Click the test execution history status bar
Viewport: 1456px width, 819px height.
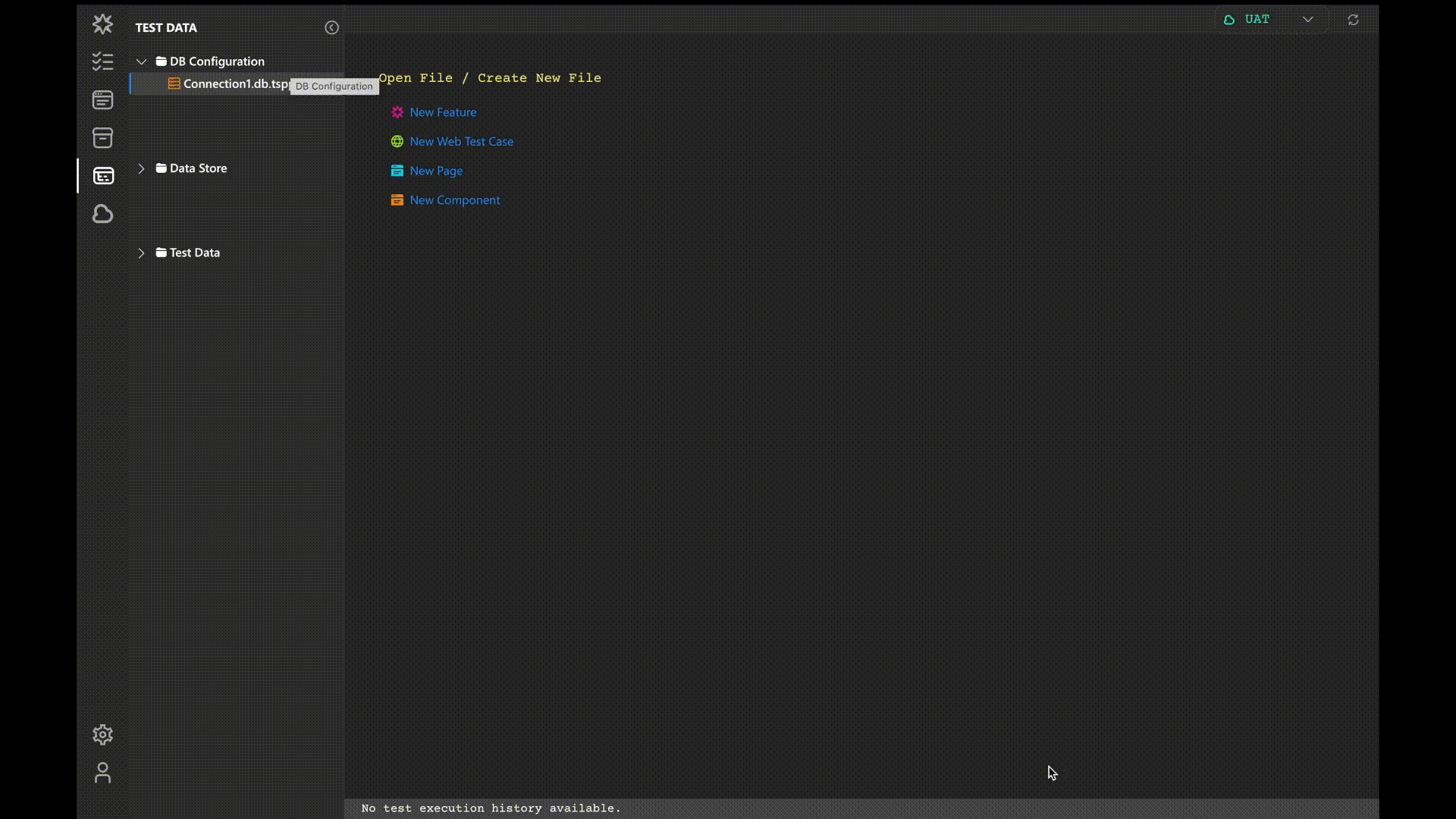(491, 808)
